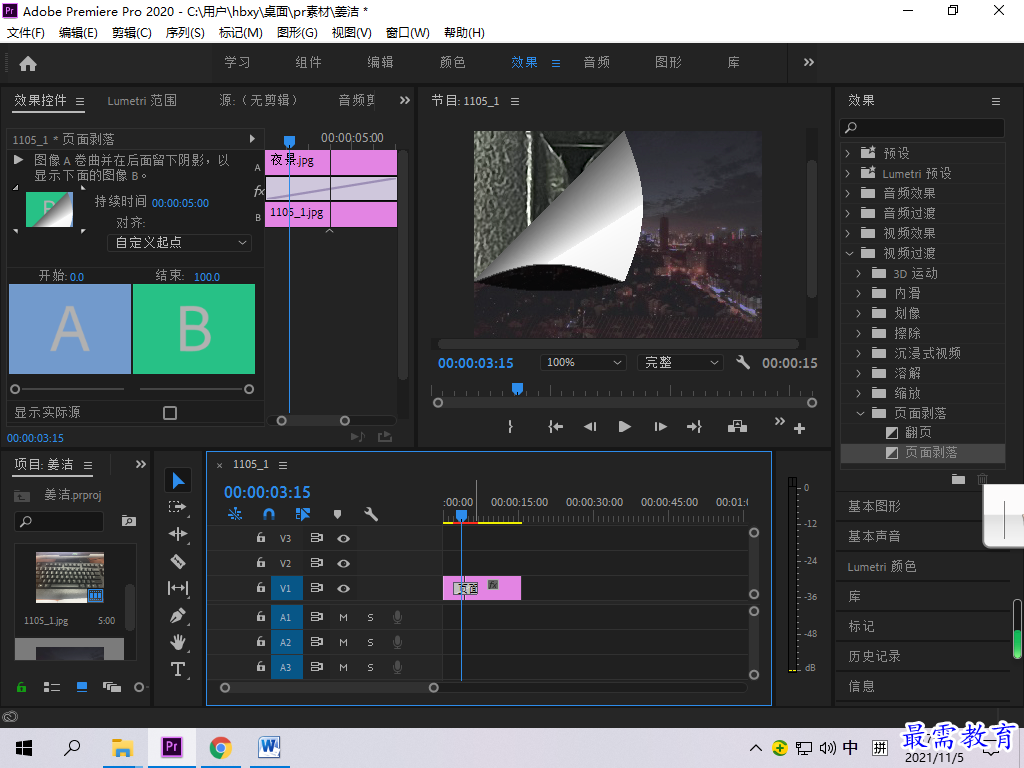Screen dimensions: 1024x768
Task: Select the Pen tool
Action: 178,615
